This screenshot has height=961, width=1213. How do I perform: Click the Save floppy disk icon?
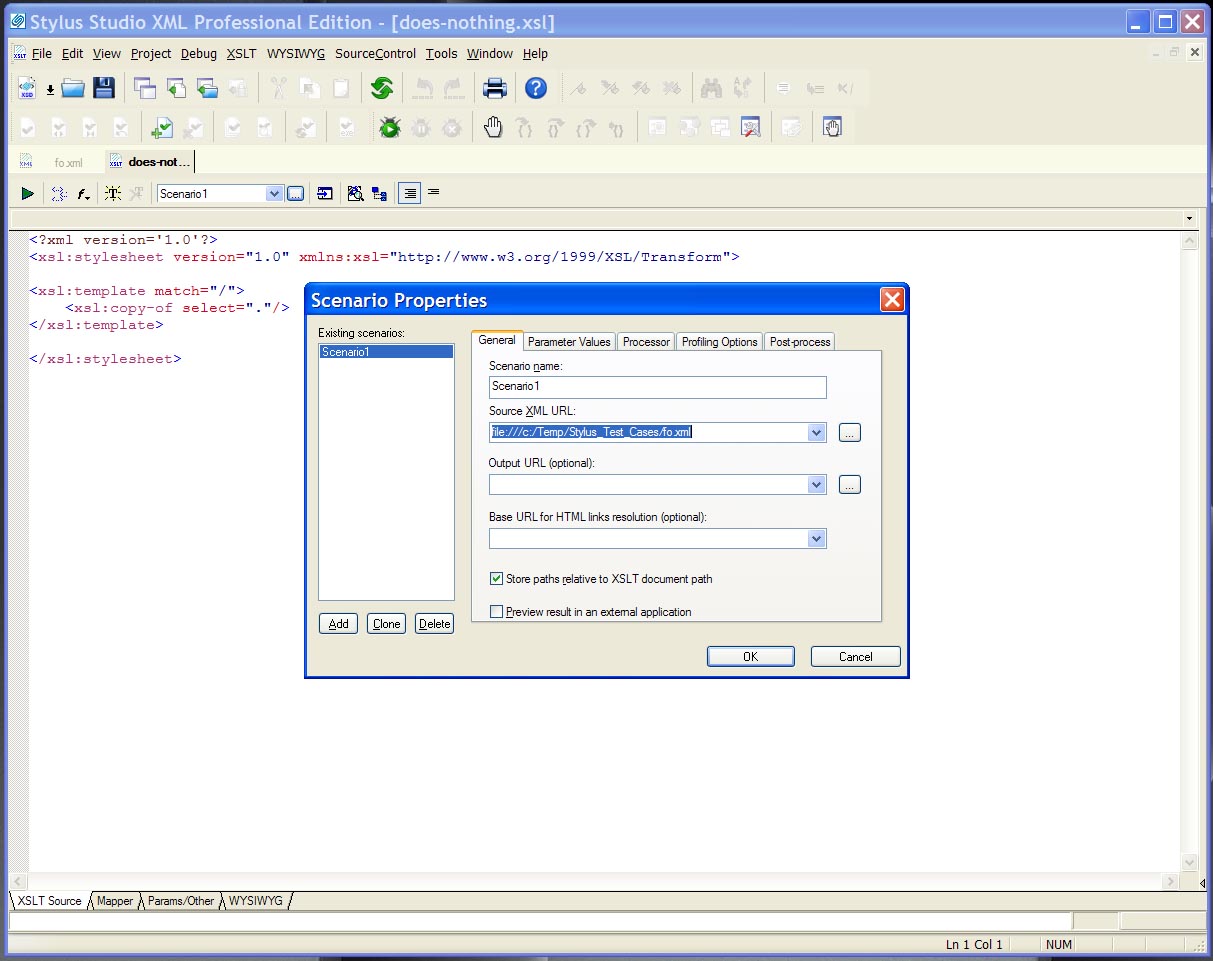tap(104, 88)
